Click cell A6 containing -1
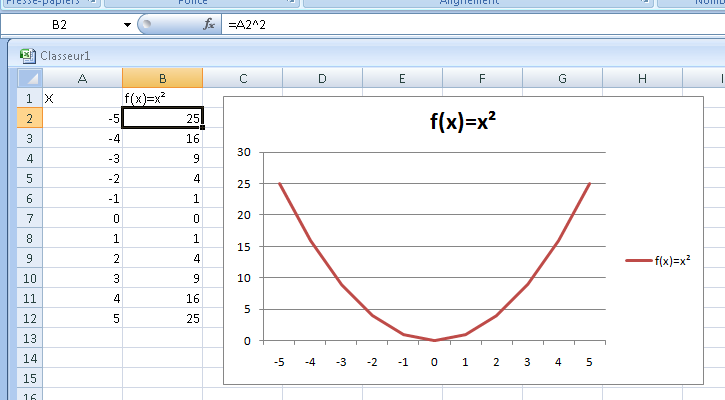Screen dimensions: 725x400 [x=82, y=198]
